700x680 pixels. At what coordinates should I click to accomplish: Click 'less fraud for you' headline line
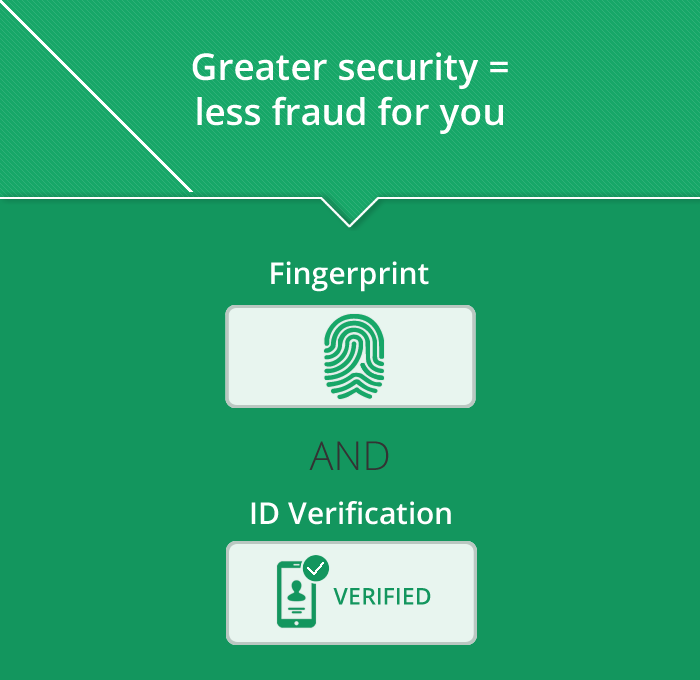[350, 113]
